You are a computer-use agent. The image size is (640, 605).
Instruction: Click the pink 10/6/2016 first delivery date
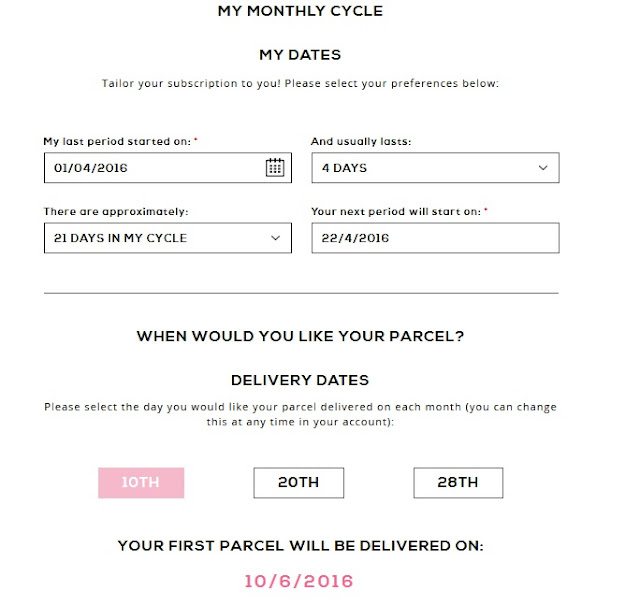(x=299, y=581)
